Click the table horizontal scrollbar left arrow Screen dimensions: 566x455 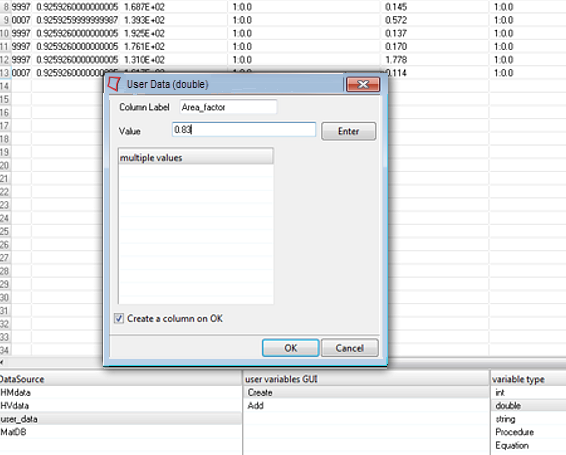pos(2,362)
